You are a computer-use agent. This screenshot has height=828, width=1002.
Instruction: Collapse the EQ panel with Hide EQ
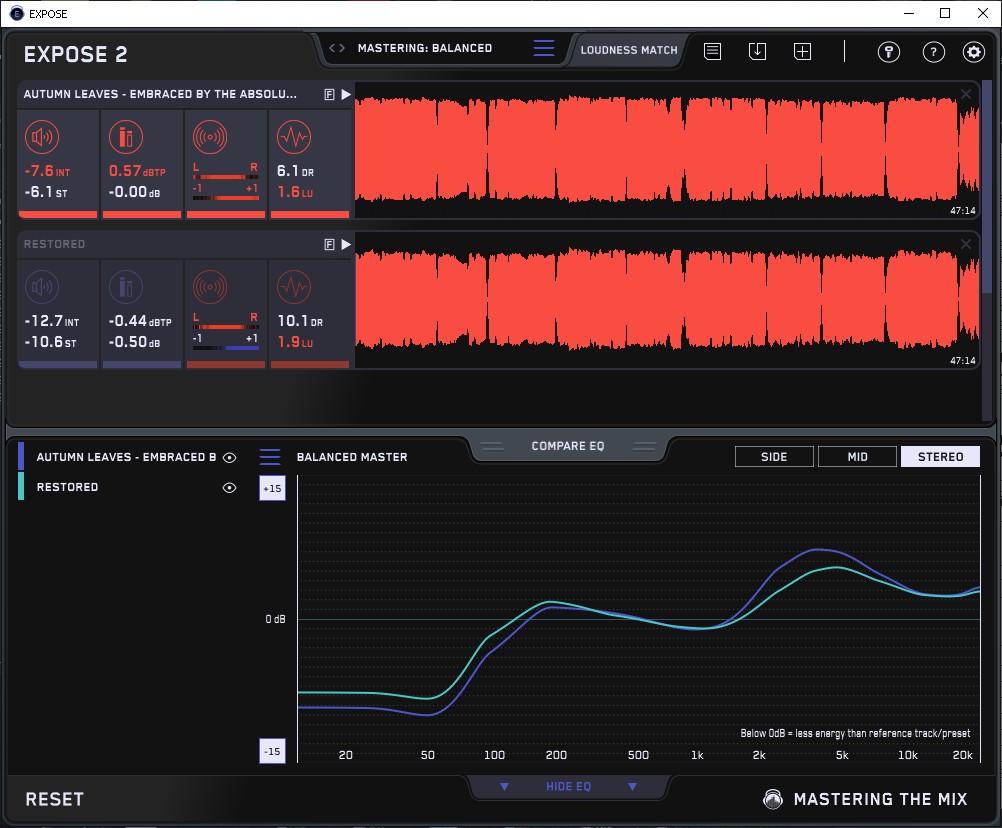tap(568, 787)
